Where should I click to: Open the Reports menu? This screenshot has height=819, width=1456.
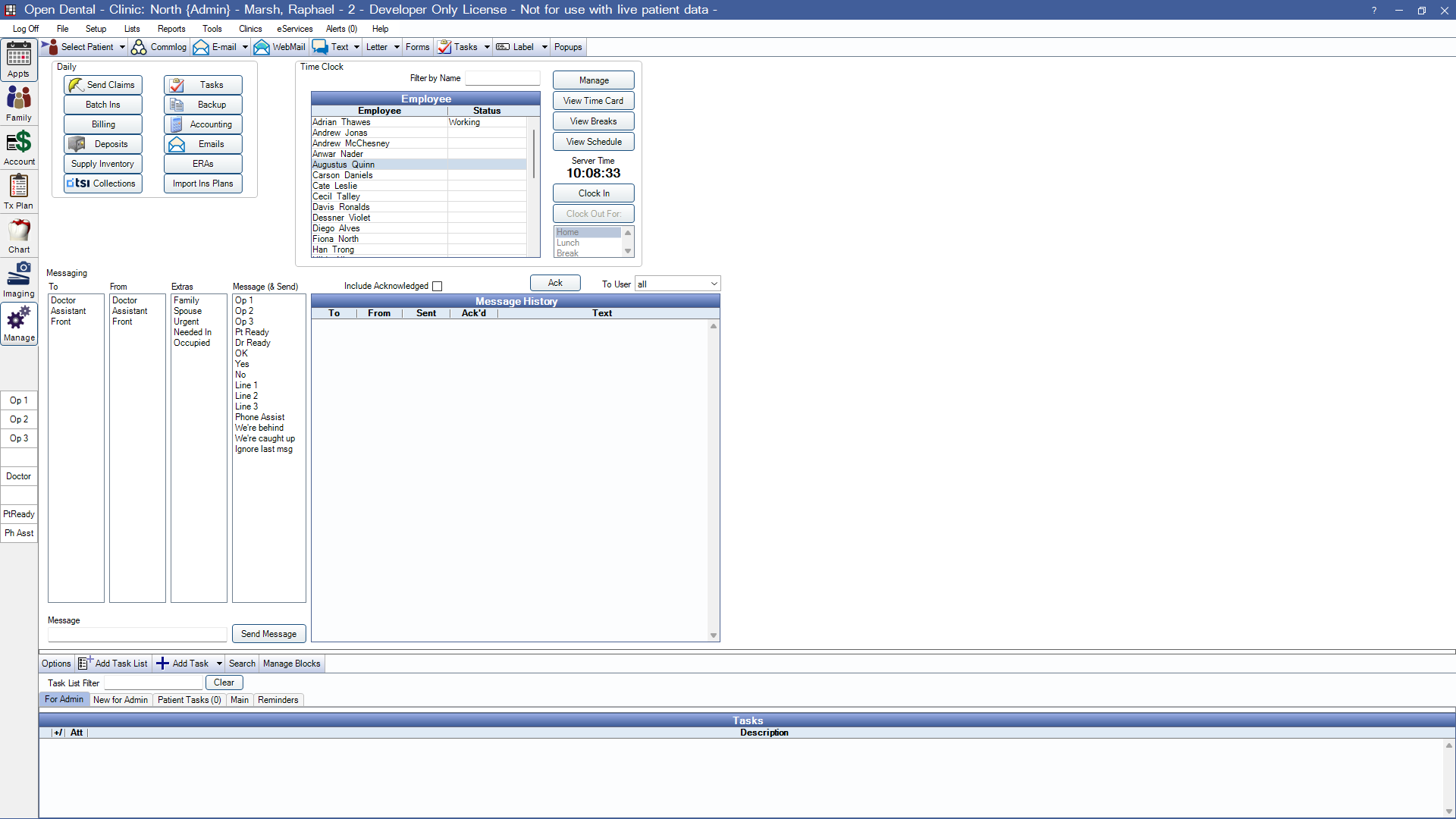click(171, 29)
